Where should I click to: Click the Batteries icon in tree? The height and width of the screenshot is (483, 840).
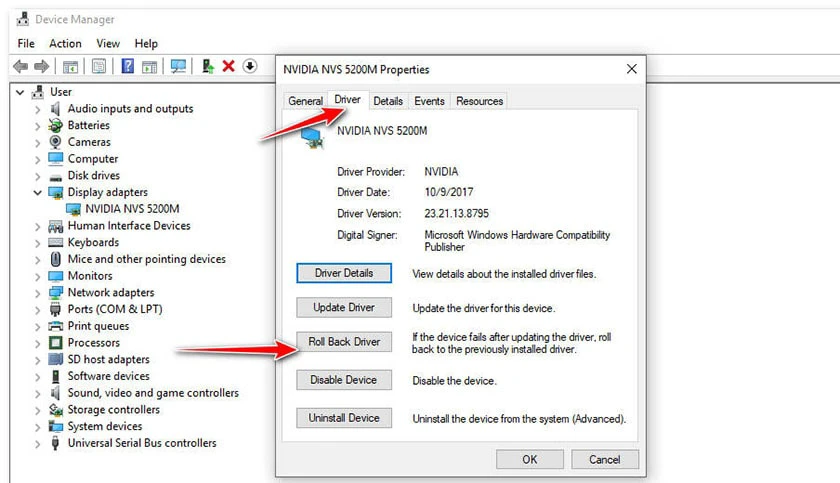click(55, 125)
